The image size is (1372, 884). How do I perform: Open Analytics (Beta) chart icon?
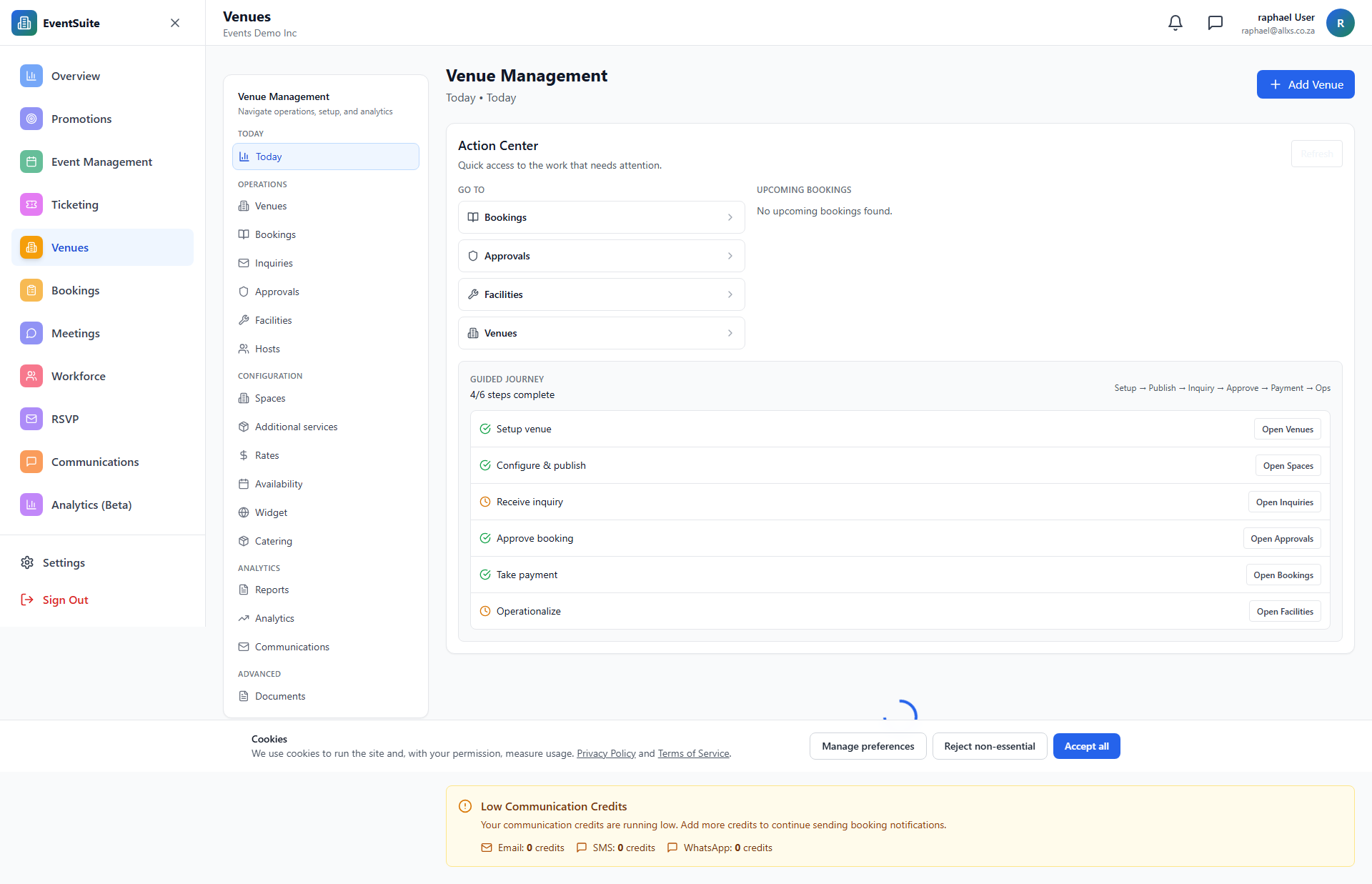[x=31, y=505]
